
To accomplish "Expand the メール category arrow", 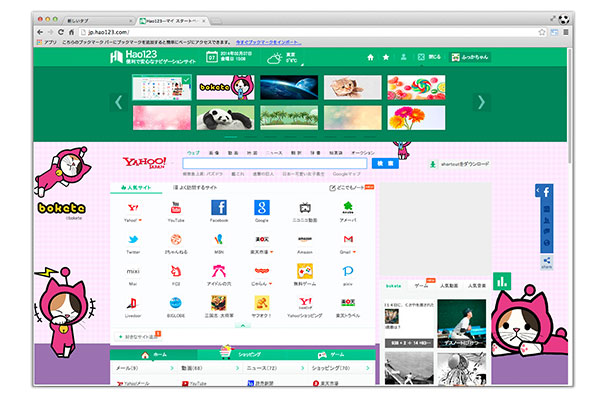I will click(172, 368).
